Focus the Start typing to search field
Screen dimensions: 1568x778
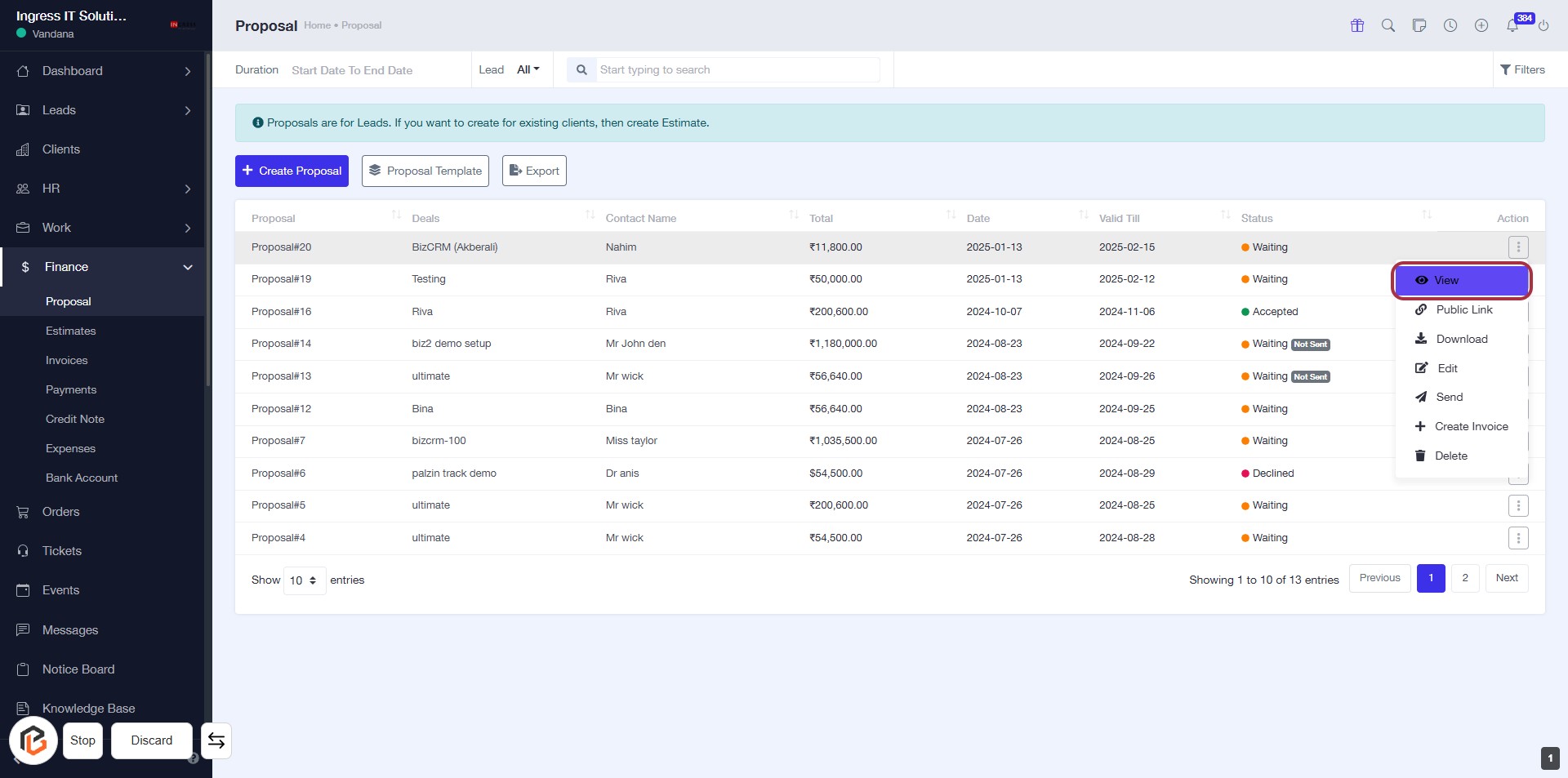(737, 69)
